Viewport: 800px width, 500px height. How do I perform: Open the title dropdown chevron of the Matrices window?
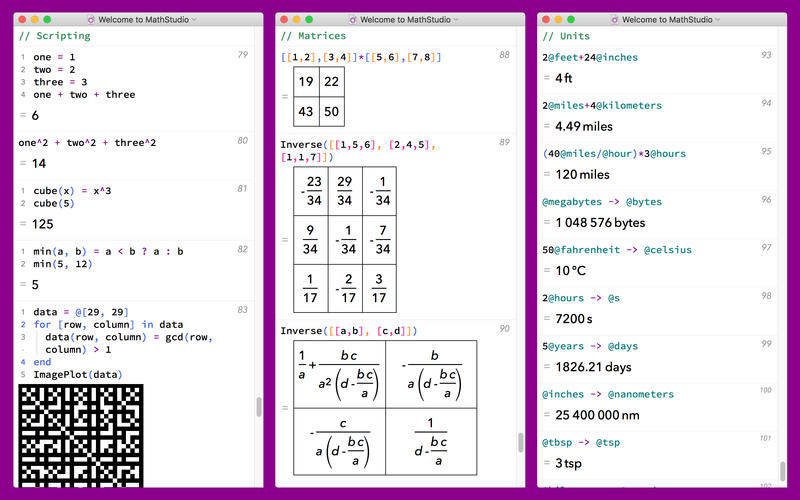tap(456, 20)
